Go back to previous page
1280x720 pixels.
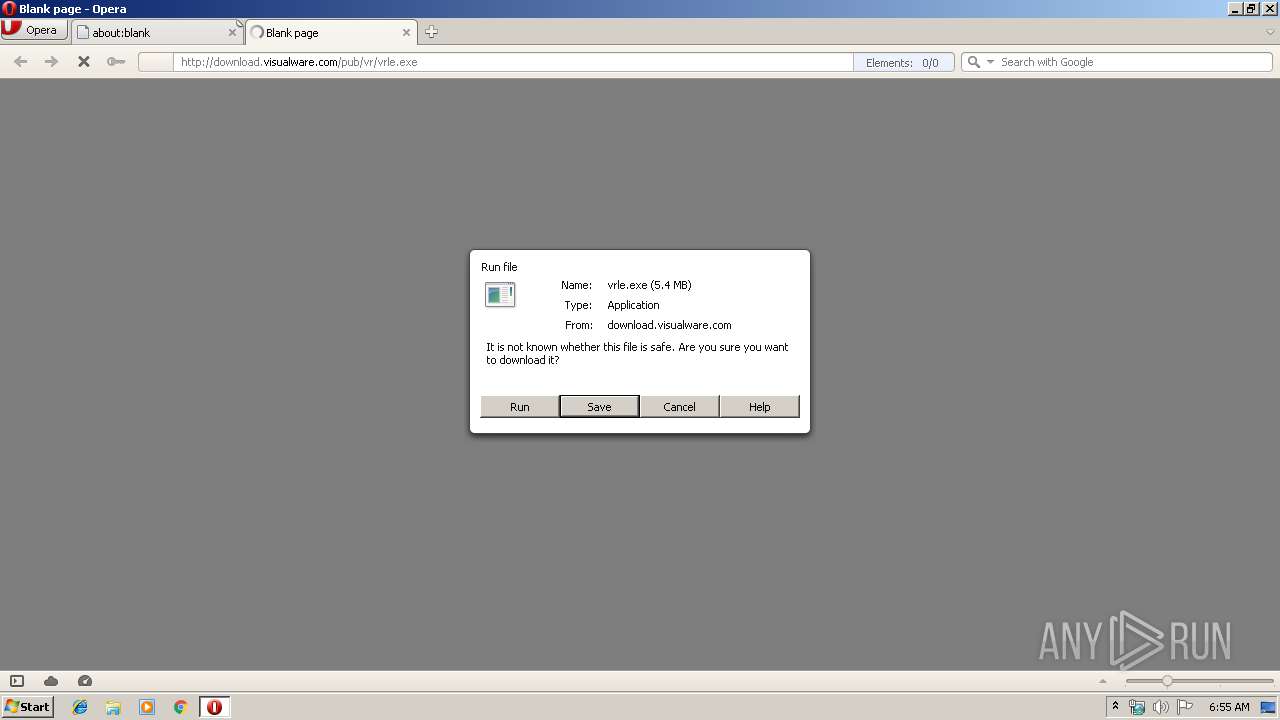20,62
